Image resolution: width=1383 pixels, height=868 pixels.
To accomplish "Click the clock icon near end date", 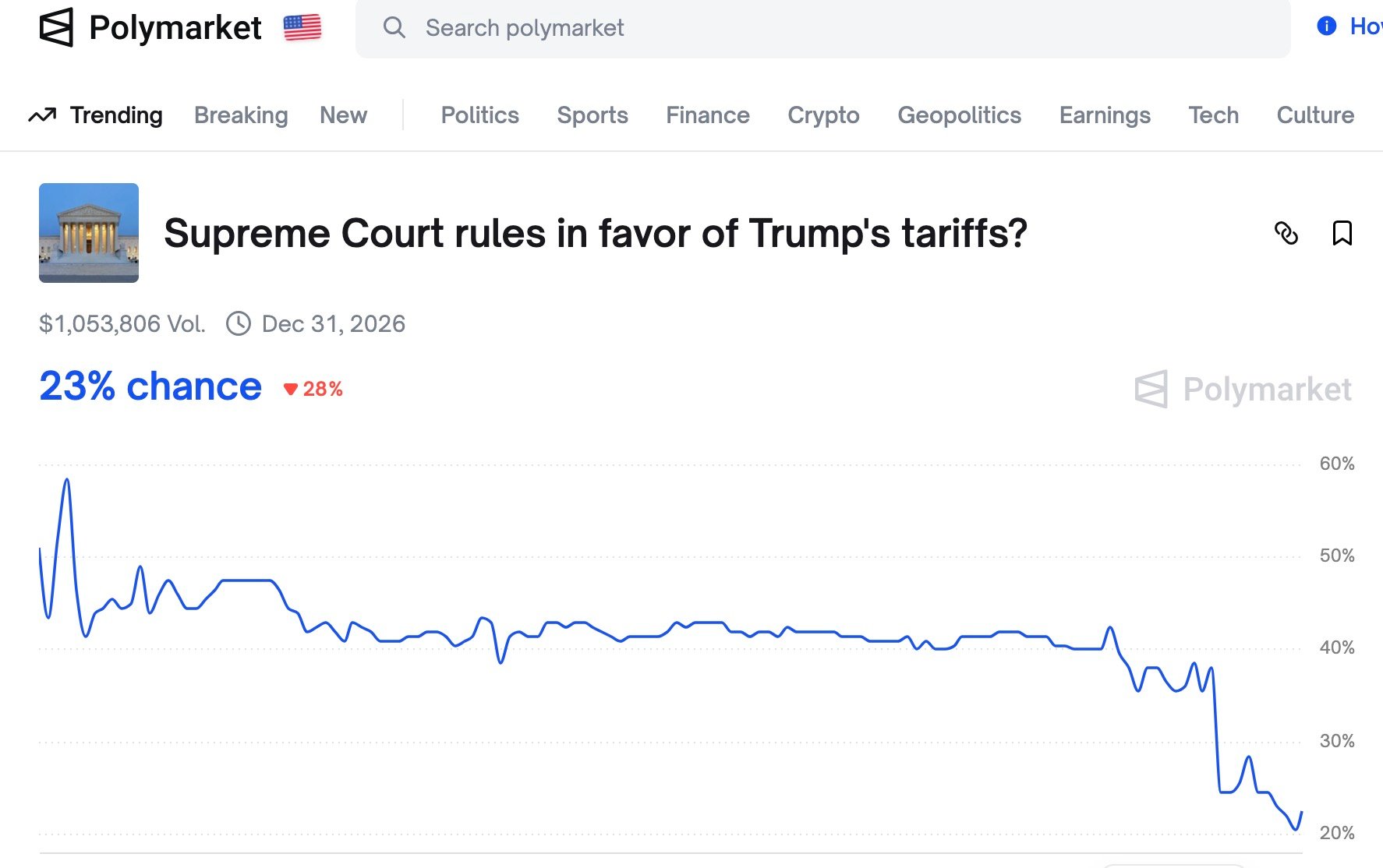I will tap(239, 323).
